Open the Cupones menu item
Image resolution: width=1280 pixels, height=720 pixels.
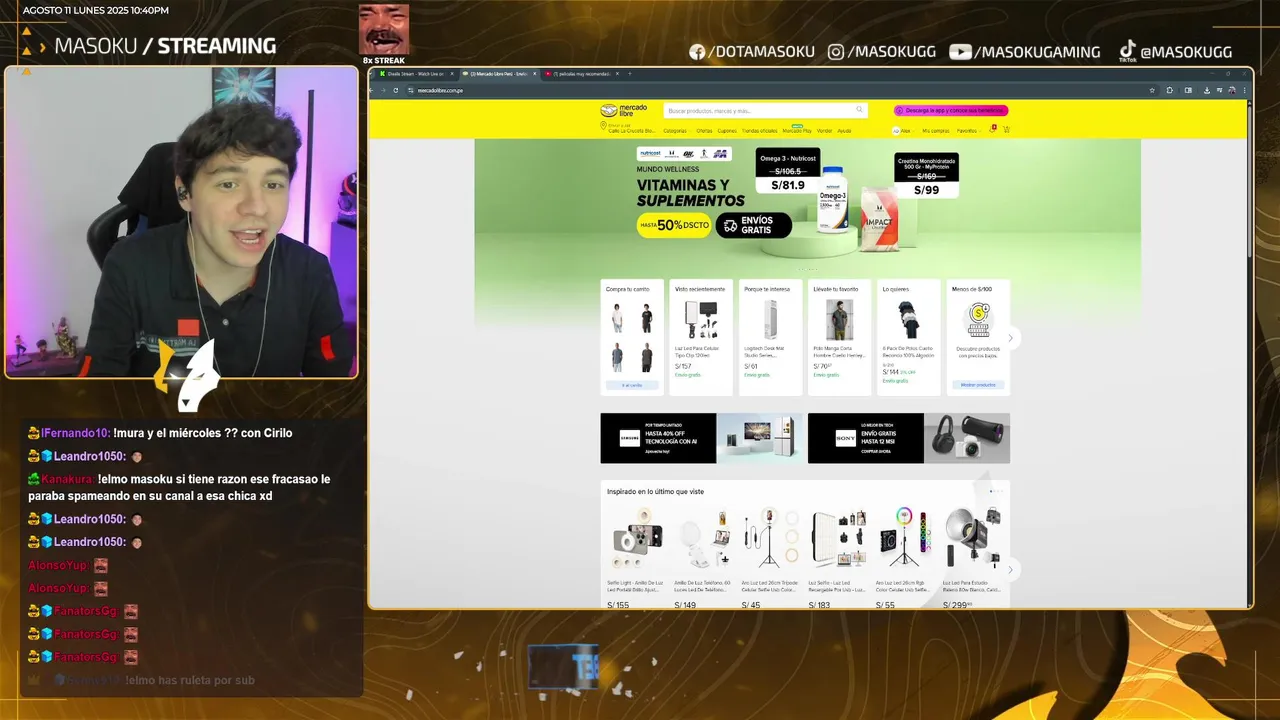[x=727, y=131]
